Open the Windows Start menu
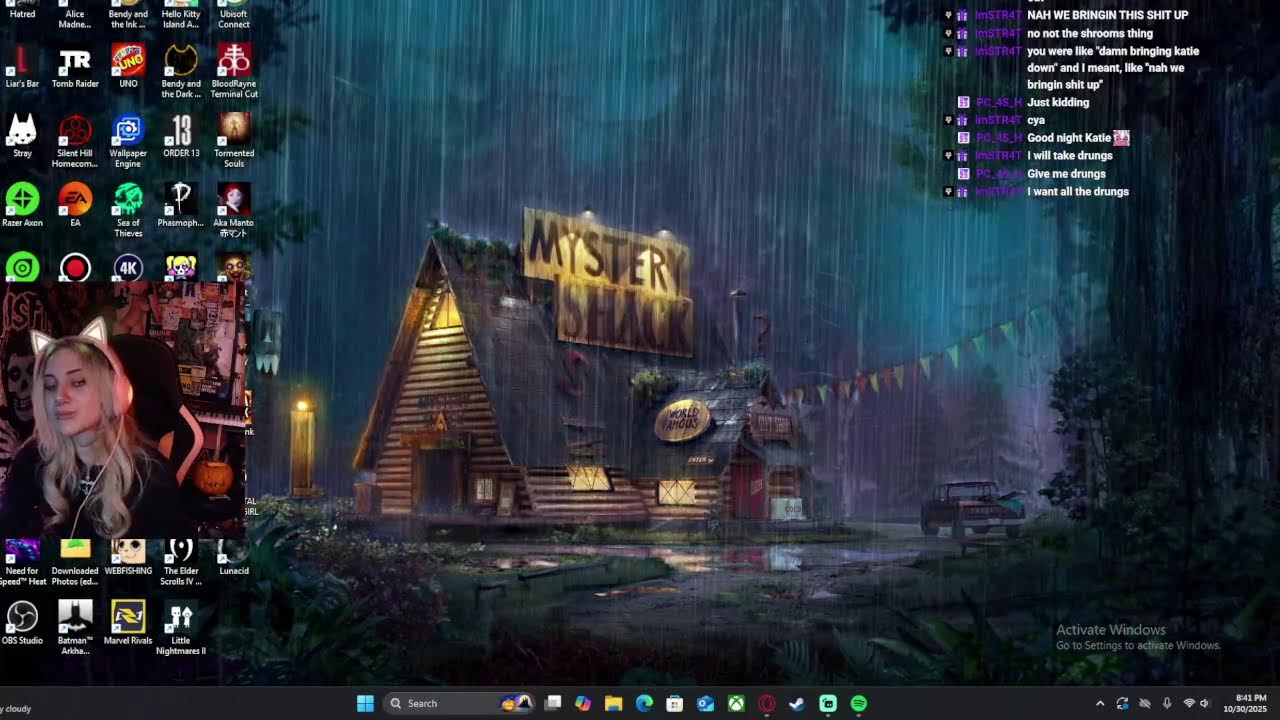The width and height of the screenshot is (1280, 720). (x=365, y=703)
